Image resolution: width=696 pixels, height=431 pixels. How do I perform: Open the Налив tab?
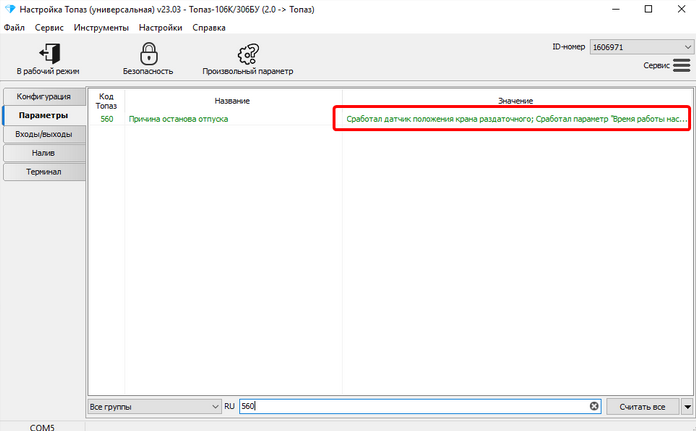coord(44,153)
